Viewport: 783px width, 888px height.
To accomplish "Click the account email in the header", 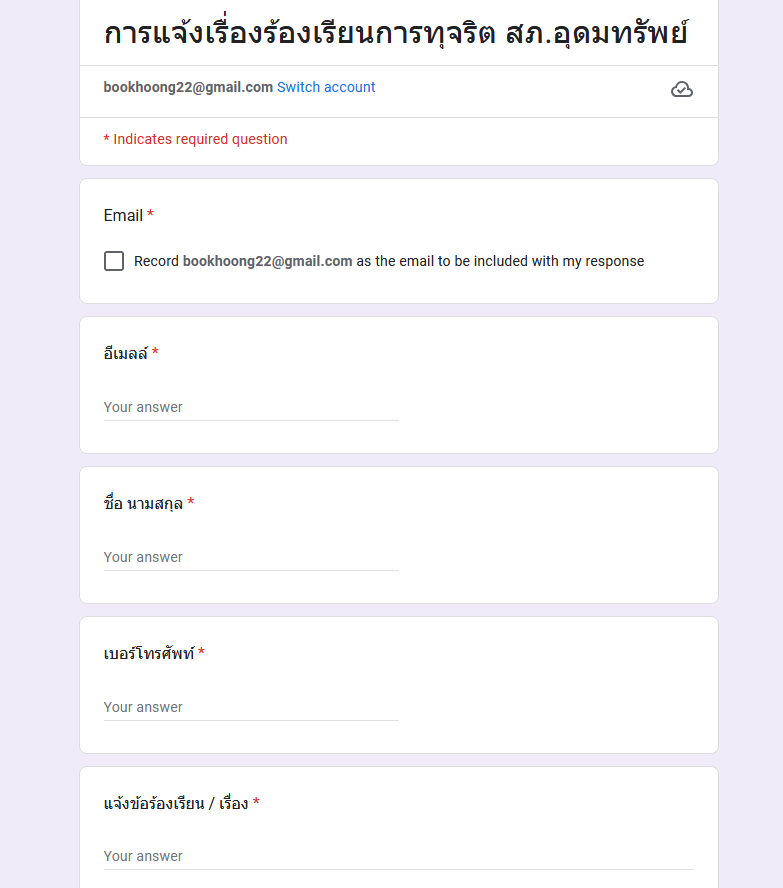I will click(188, 87).
